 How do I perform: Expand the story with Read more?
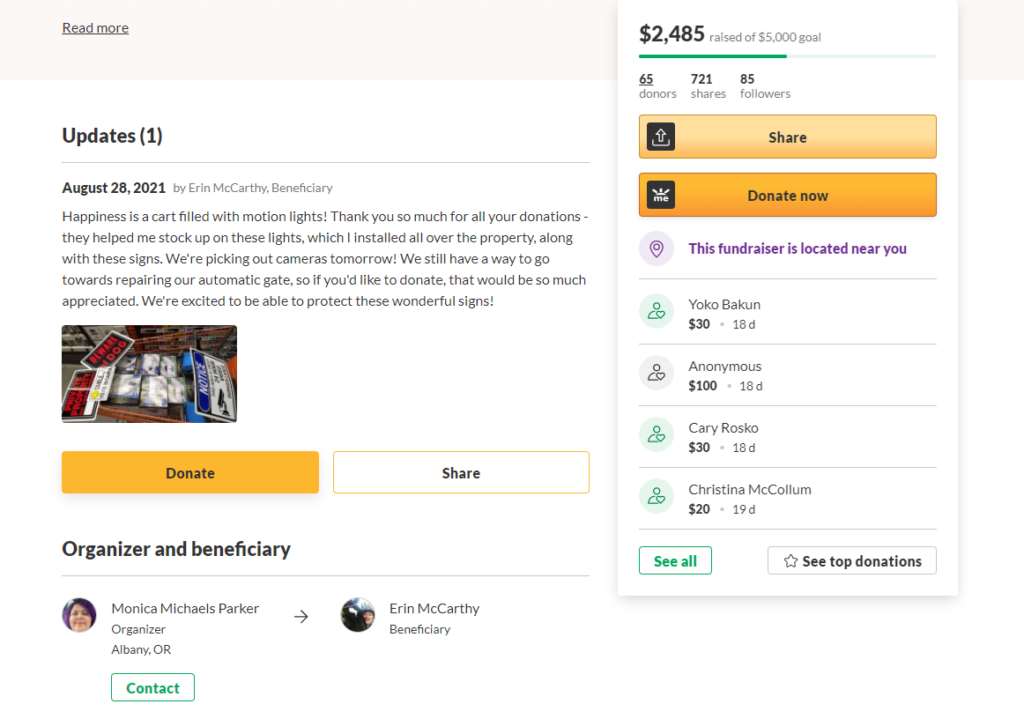(95, 28)
